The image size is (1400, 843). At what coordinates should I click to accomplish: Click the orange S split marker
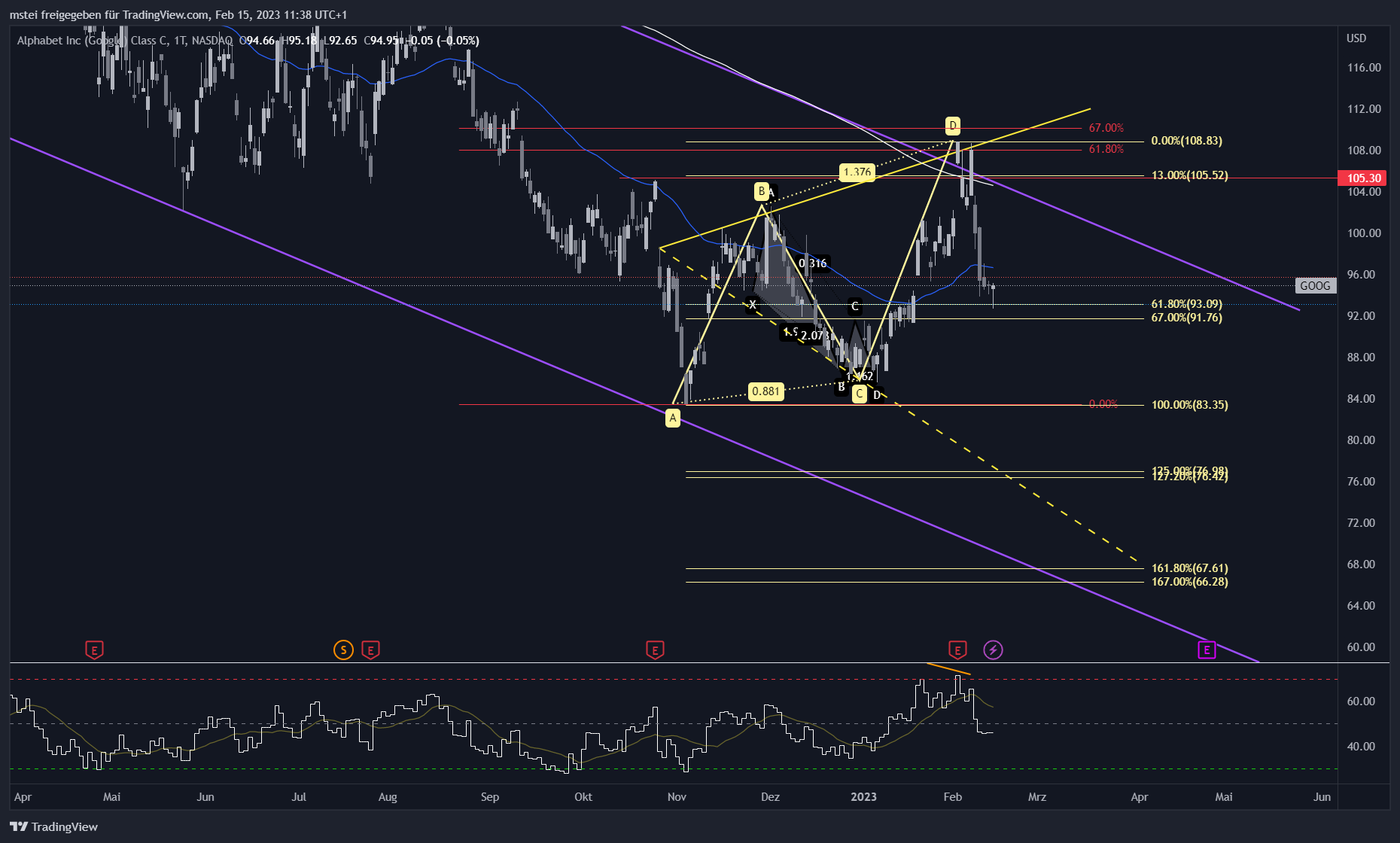tap(343, 650)
